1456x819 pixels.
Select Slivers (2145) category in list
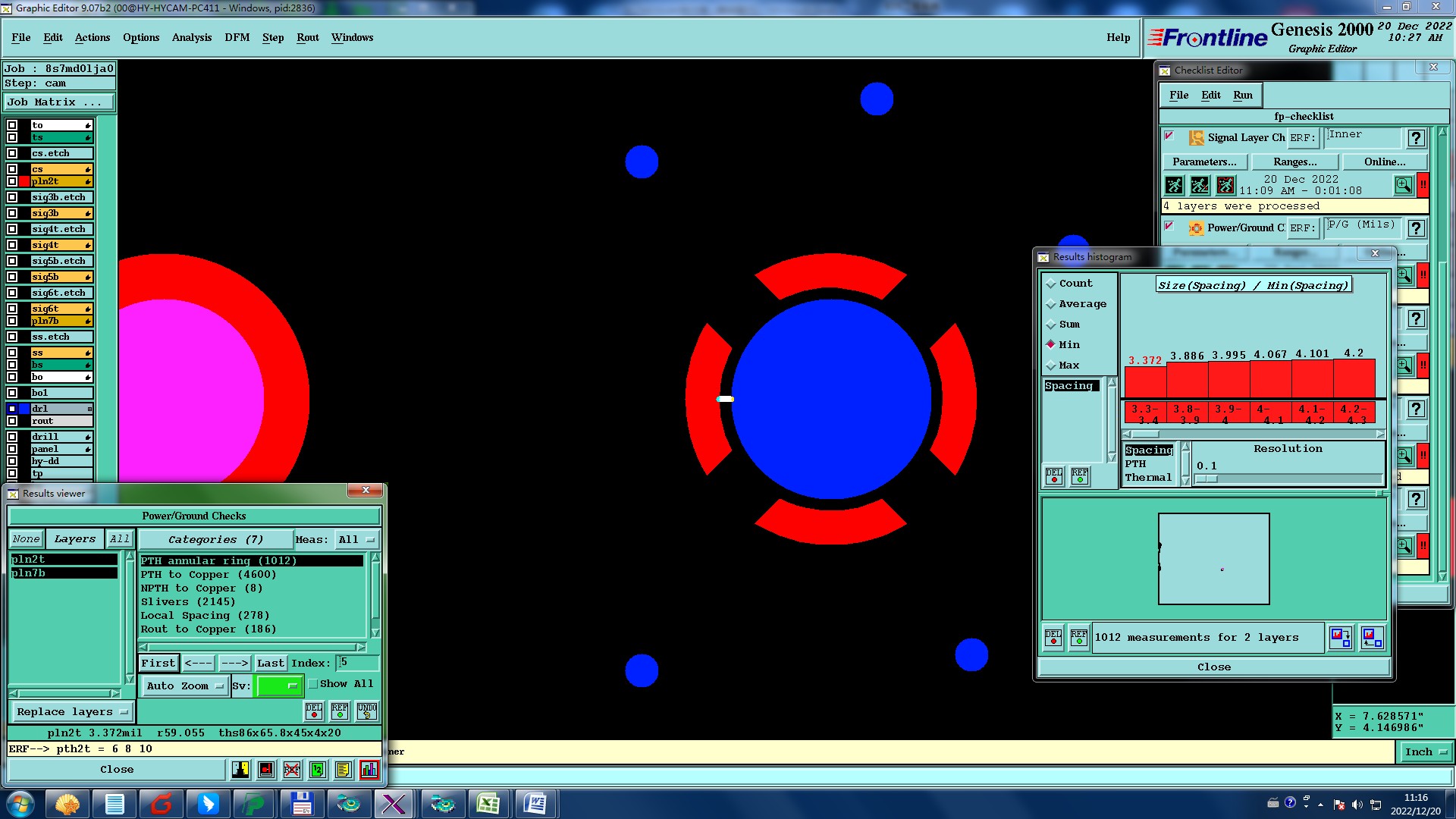(x=188, y=602)
